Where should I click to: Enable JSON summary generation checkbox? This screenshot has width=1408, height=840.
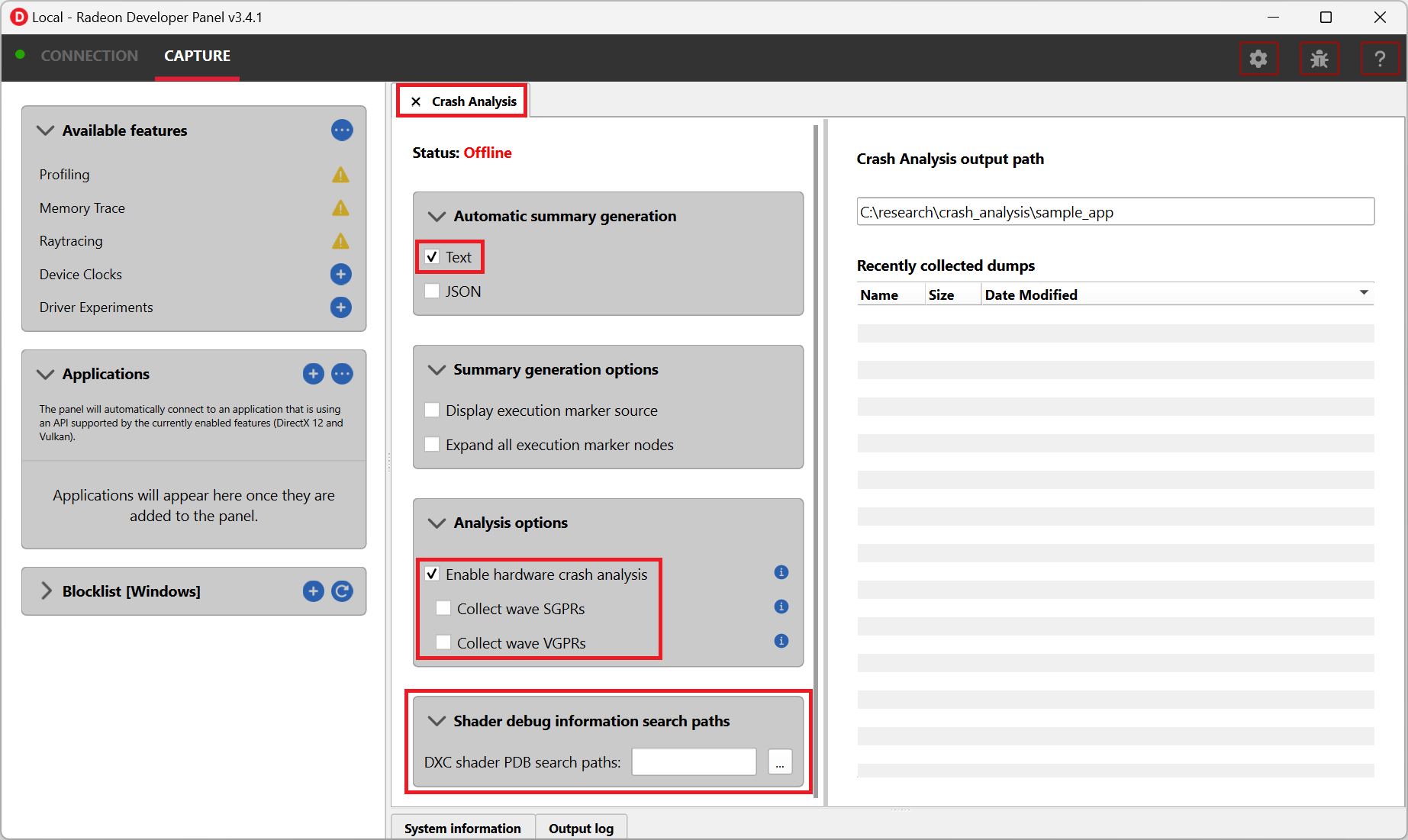(432, 291)
